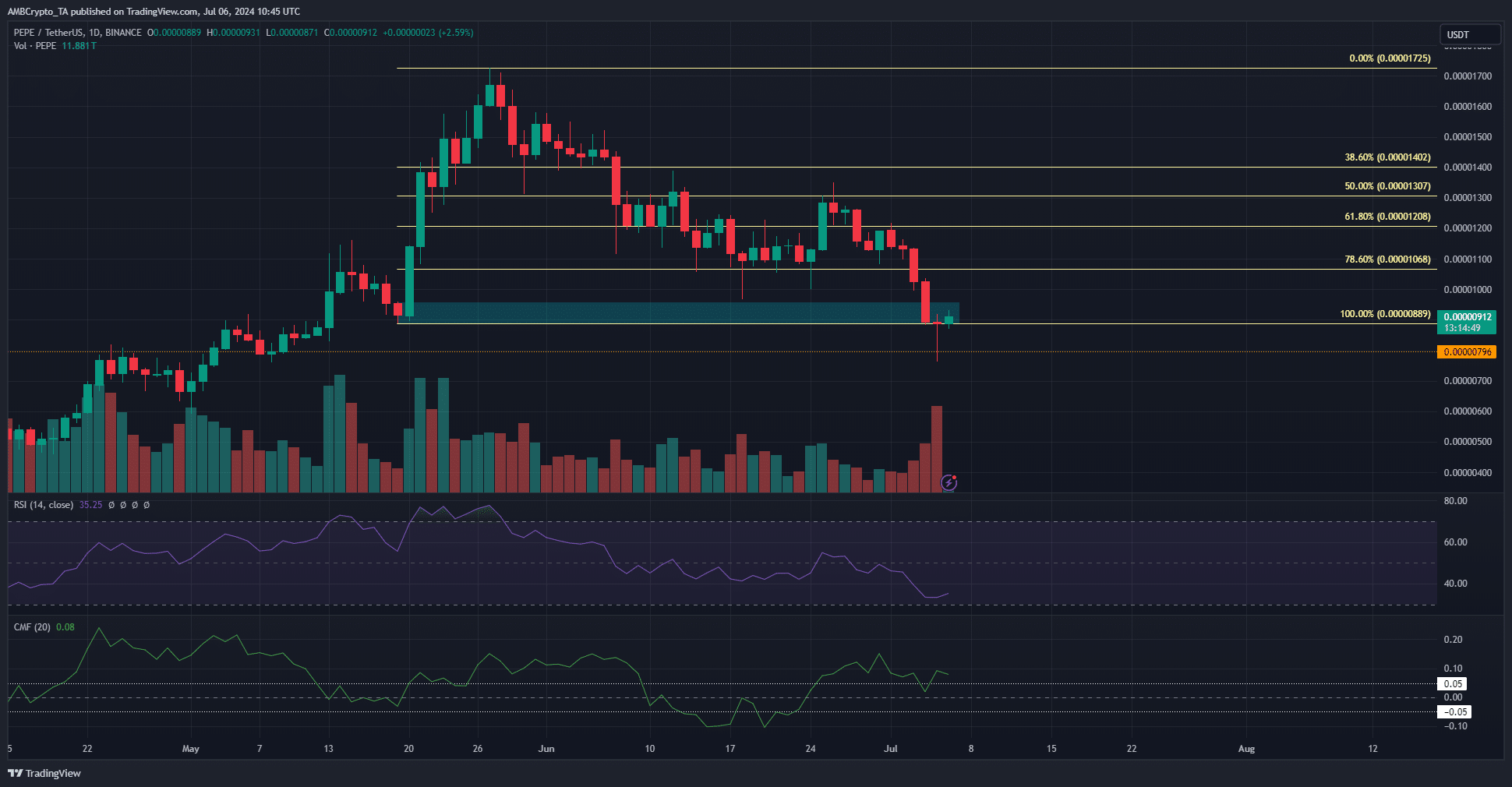This screenshot has width=1512, height=787.
Task: Click the high price H0.00000931 in legend
Action: tap(233, 33)
